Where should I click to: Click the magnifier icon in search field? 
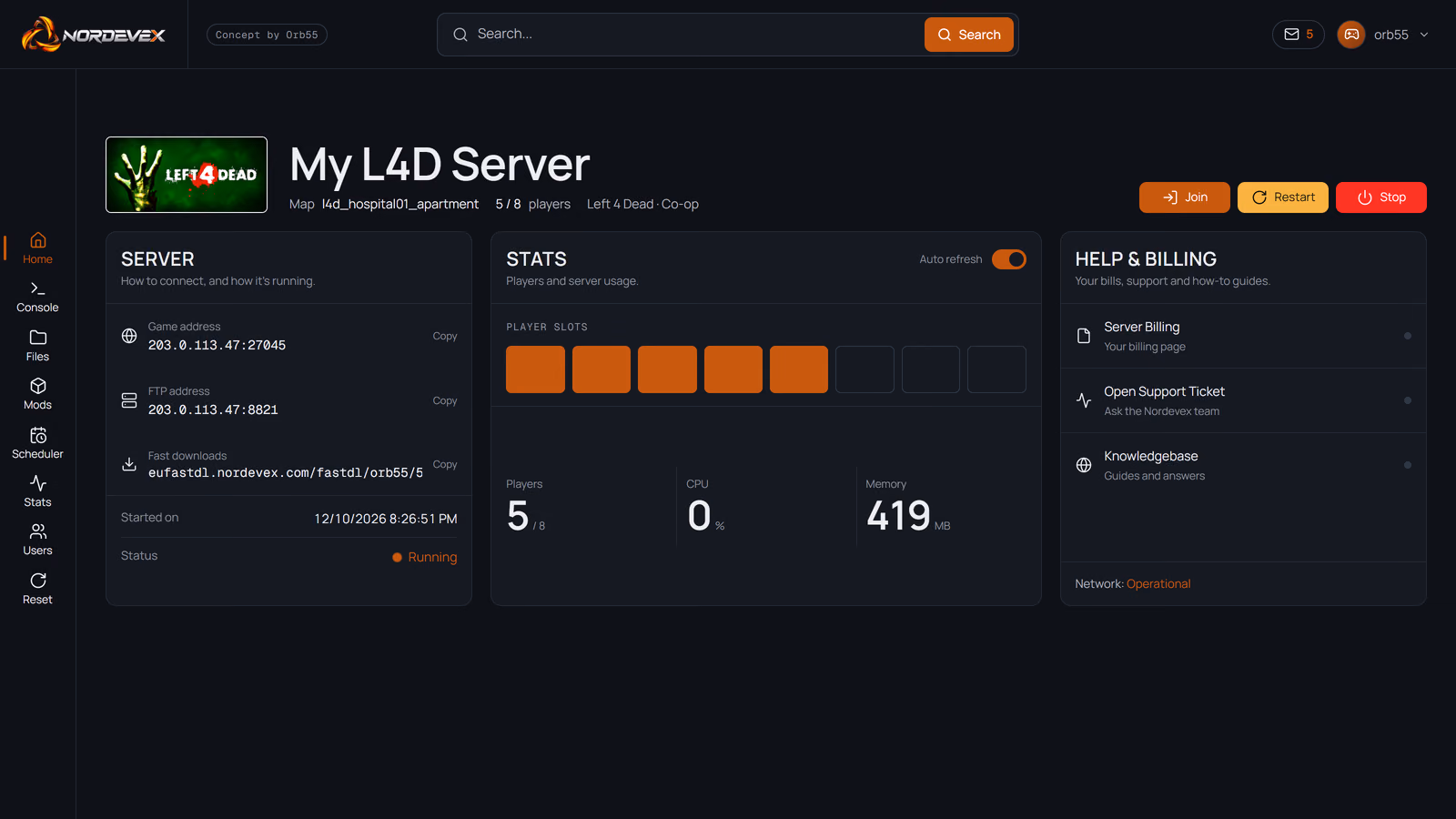pyautogui.click(x=460, y=35)
